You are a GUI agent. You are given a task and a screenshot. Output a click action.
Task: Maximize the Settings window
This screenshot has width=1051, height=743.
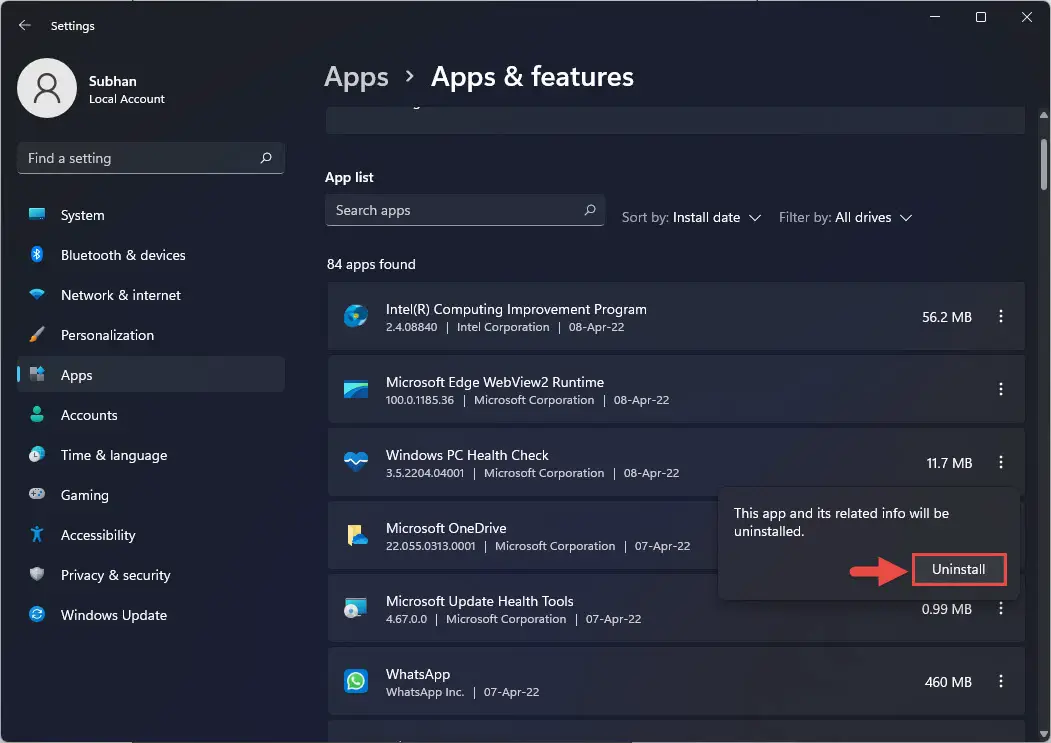[981, 17]
